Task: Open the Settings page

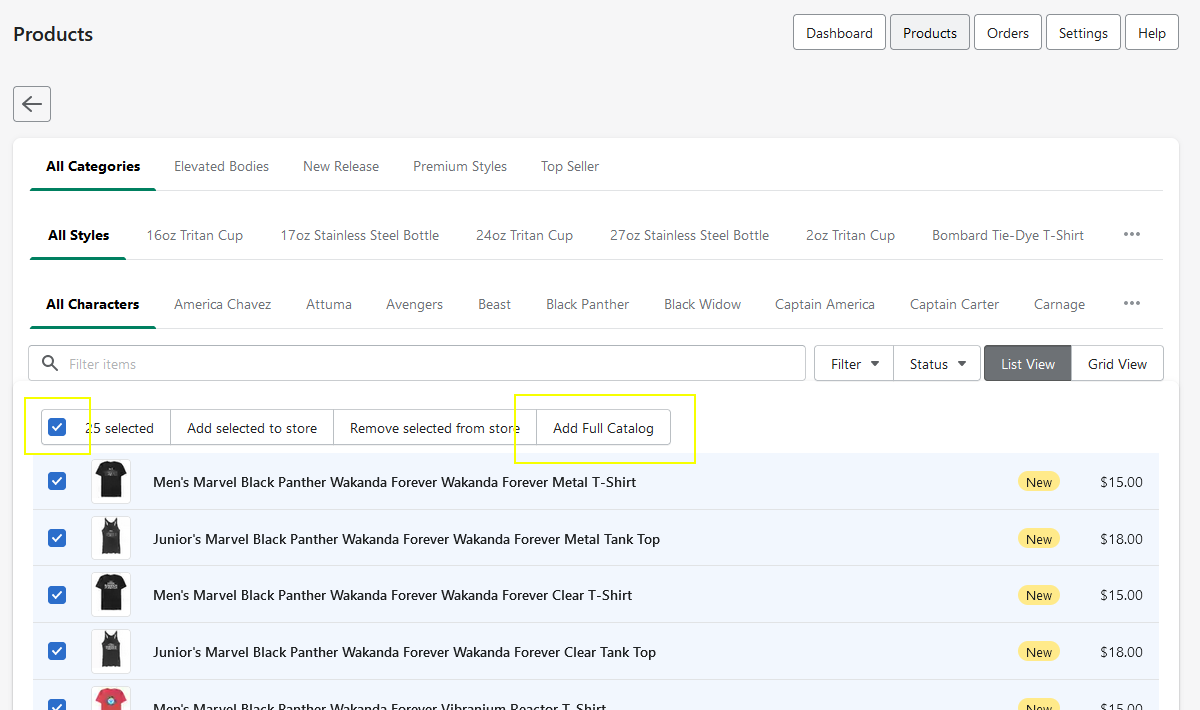Action: 1083,33
